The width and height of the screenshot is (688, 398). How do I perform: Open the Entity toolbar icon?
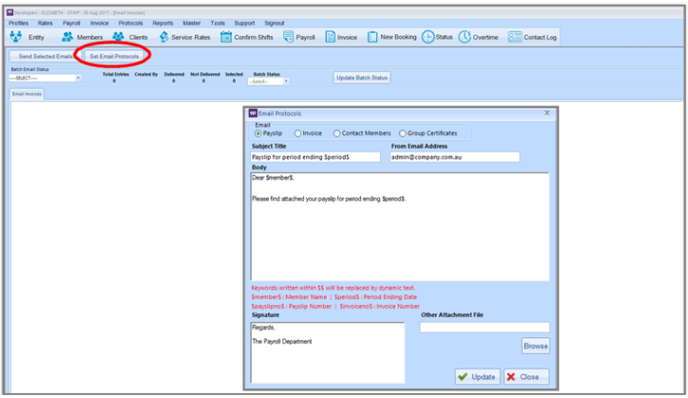click(16, 37)
